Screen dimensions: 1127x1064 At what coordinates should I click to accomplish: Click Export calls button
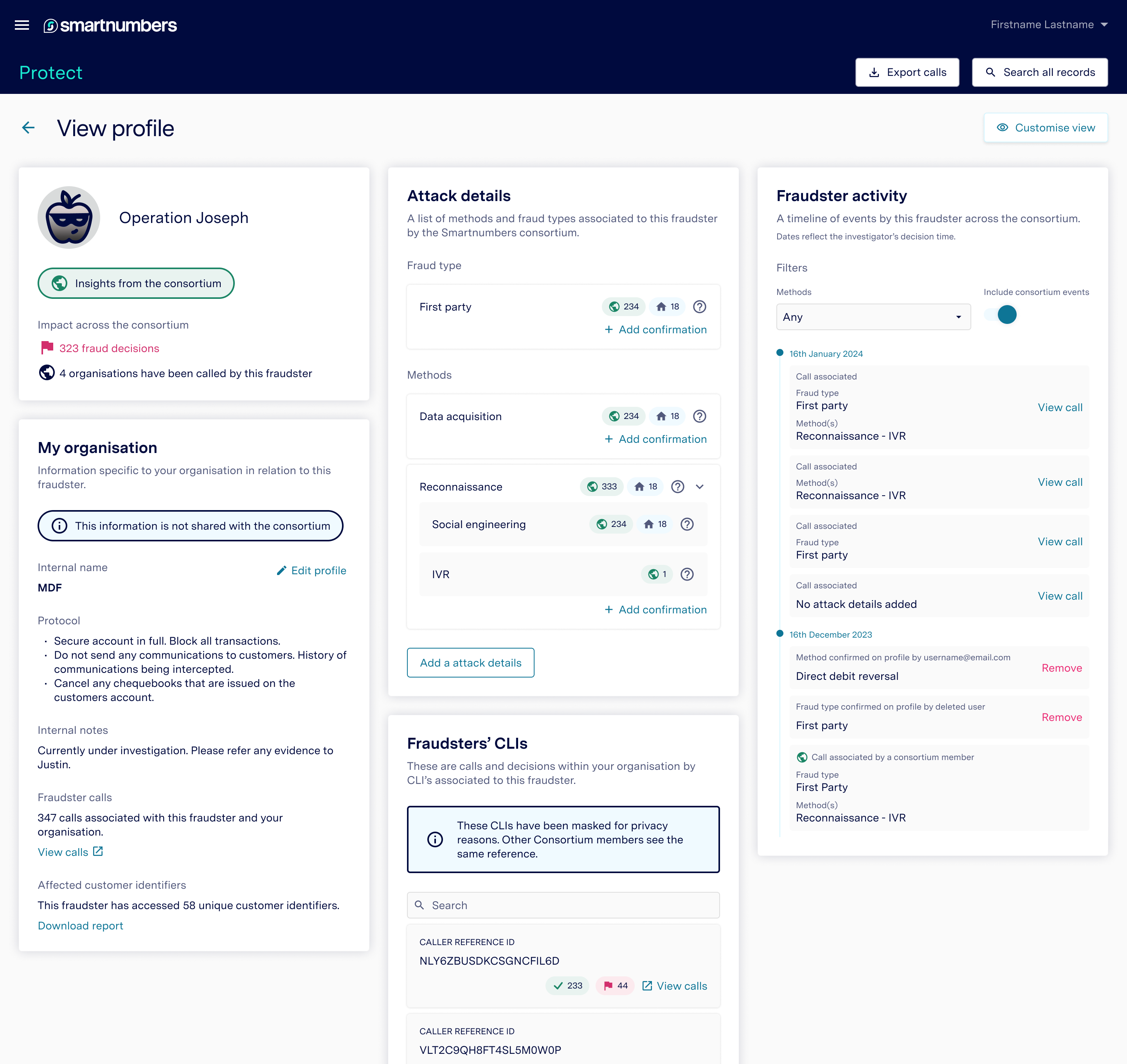click(907, 73)
